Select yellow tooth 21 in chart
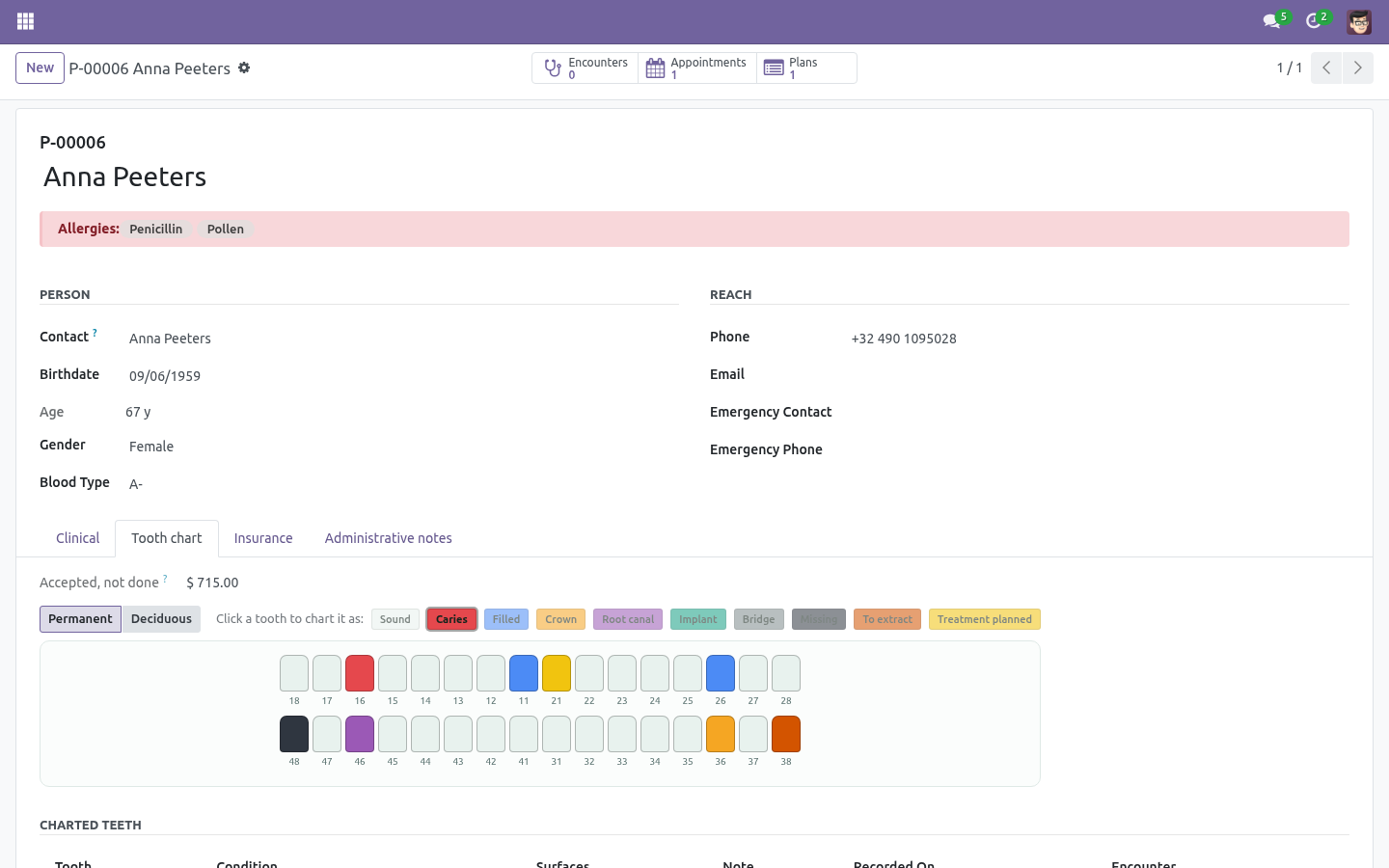This screenshot has height=868, width=1389. click(557, 673)
